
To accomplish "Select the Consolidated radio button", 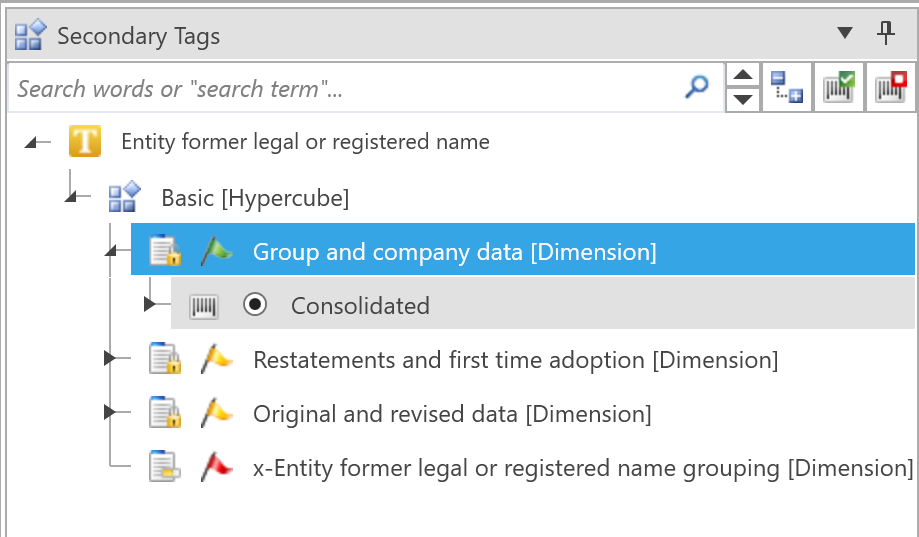I will pyautogui.click(x=255, y=306).
